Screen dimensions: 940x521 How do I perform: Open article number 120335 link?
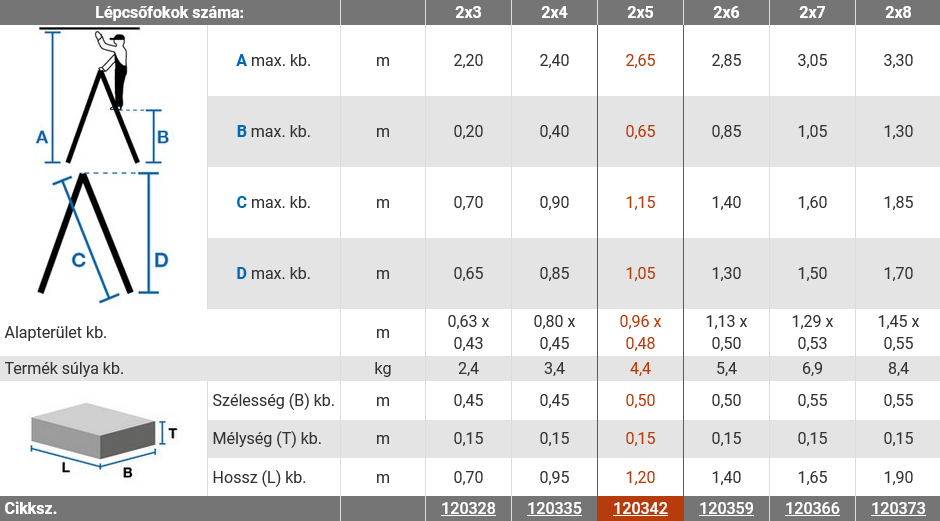tap(554, 508)
